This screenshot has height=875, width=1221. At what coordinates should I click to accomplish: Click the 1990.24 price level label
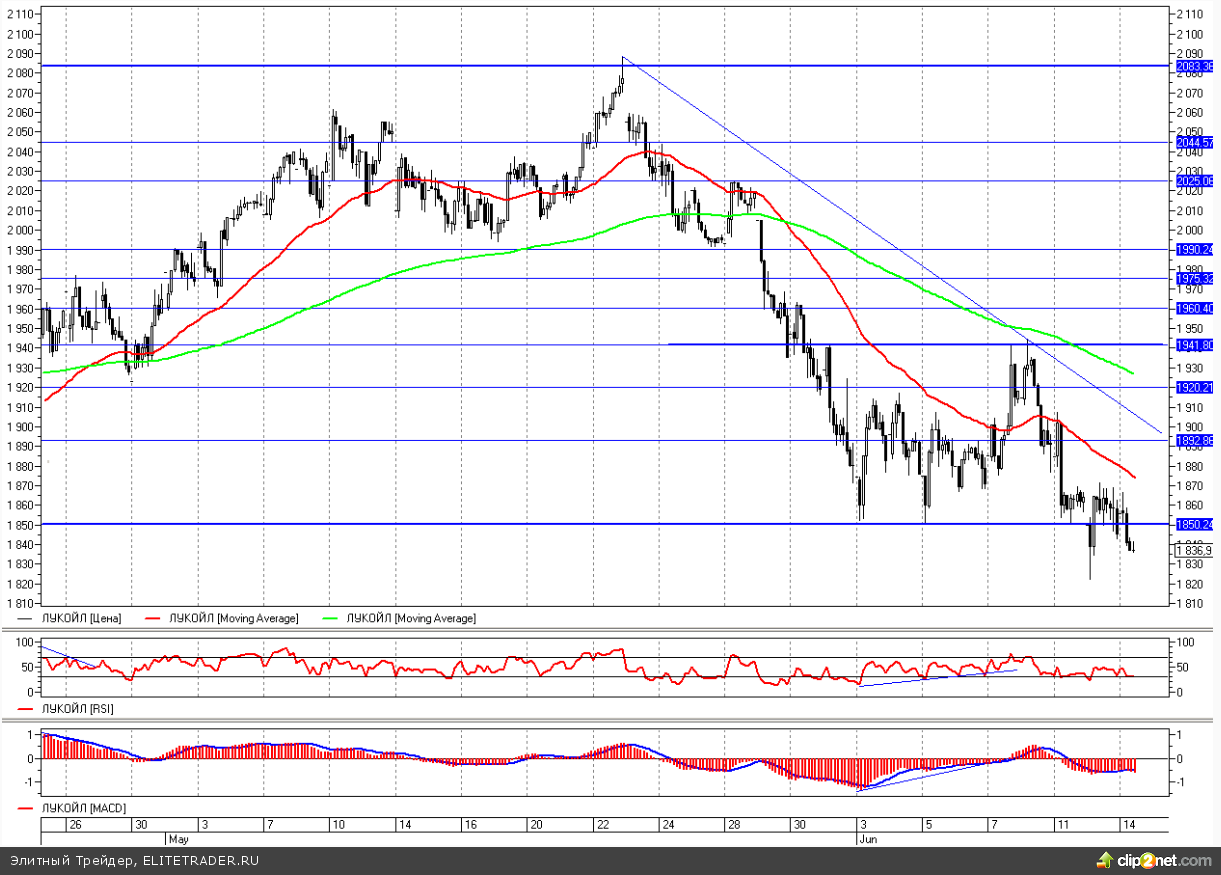point(1194,250)
